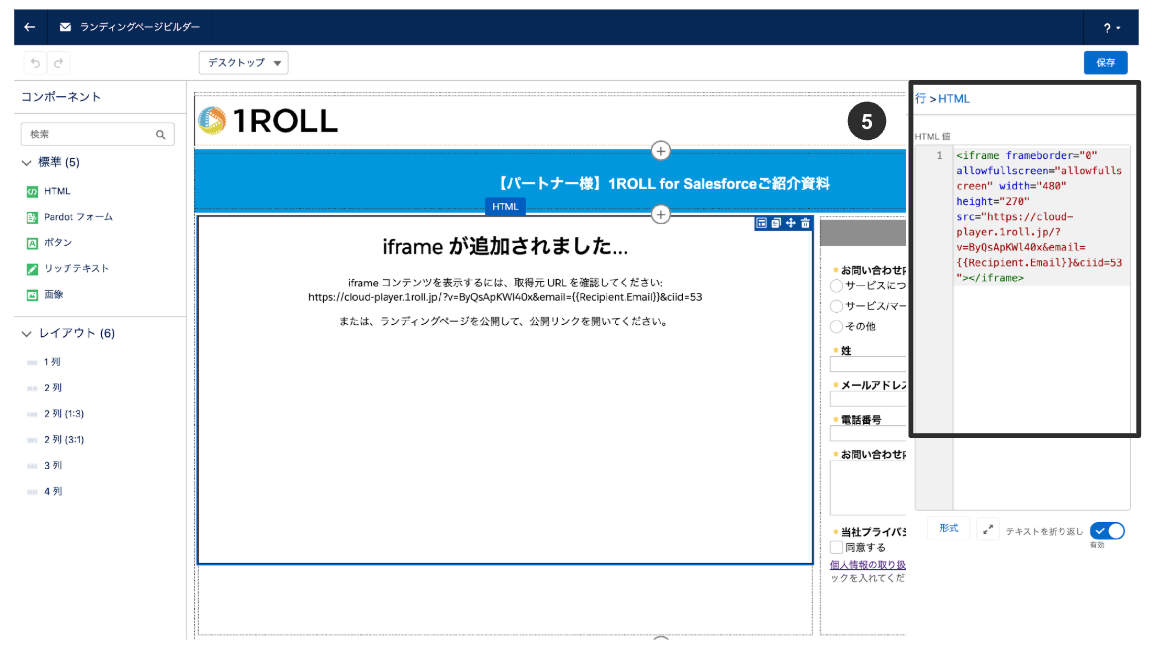Open the iframe block settings icon
The height and width of the screenshot is (650, 1156).
pos(762,223)
